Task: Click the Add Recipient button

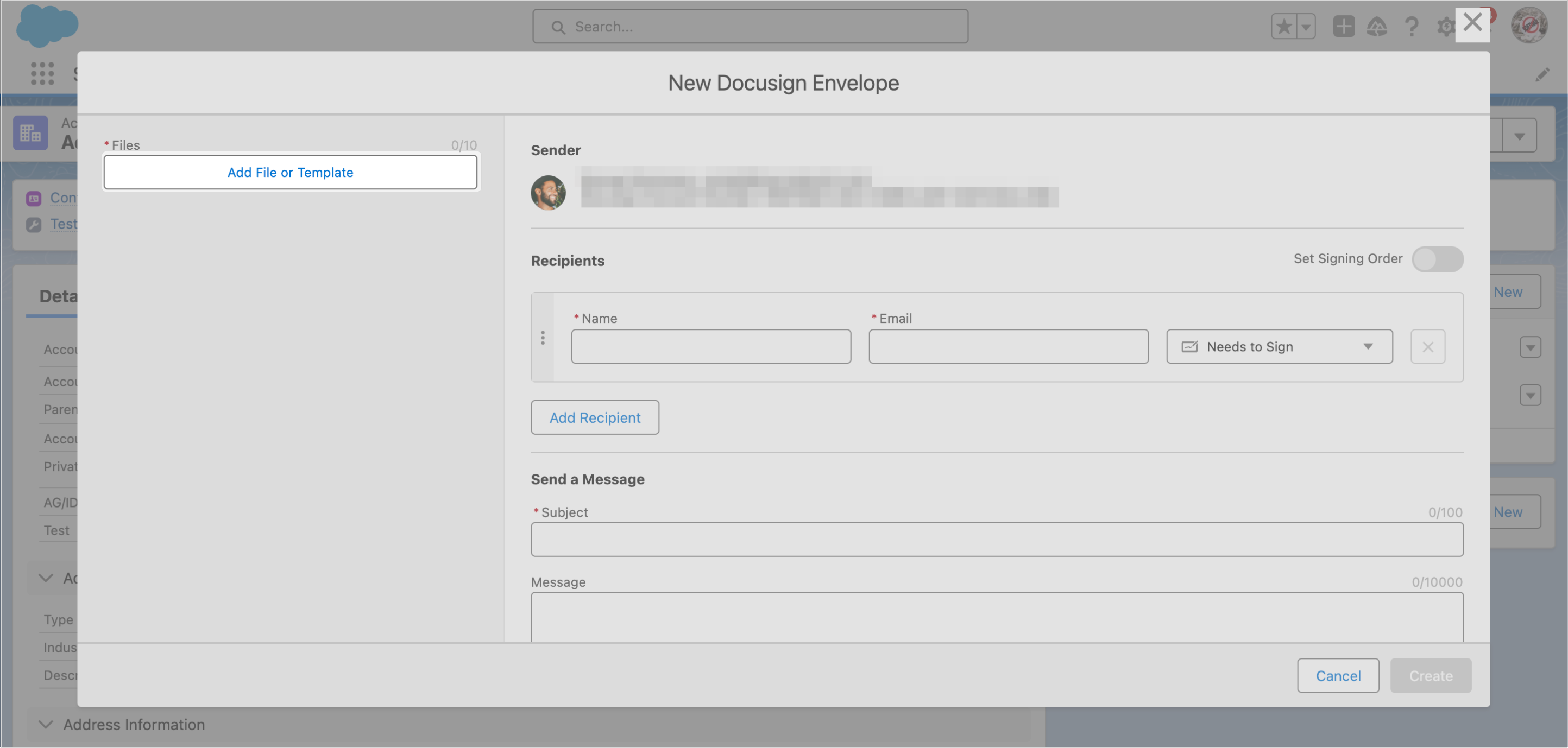Action: tap(595, 417)
